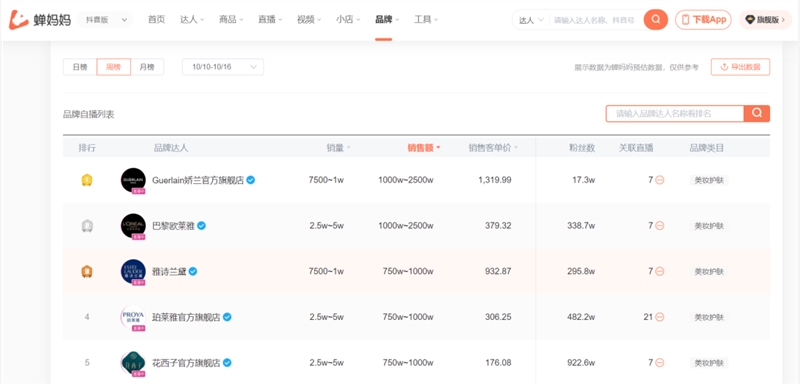Click verified badge next to 雅诗兰黛
This screenshot has height=384, width=800.
point(193,271)
